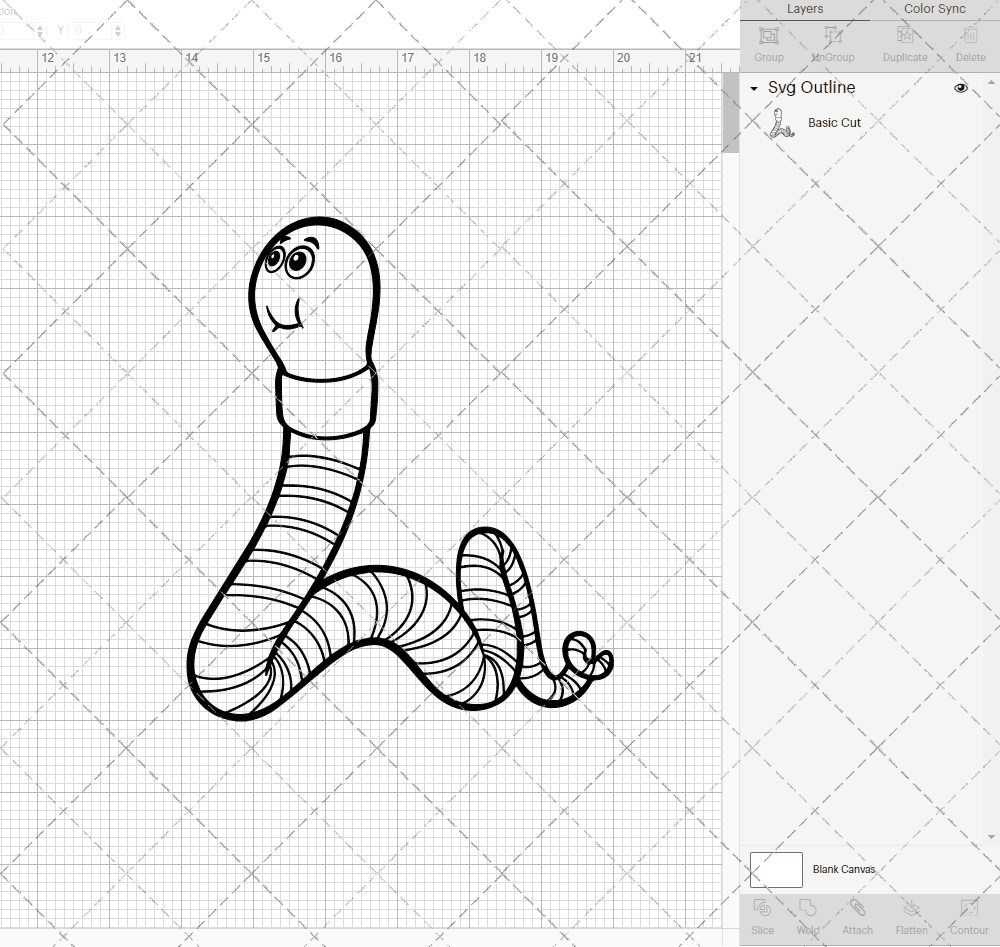Viewport: 1000px width, 947px height.
Task: Collapse the Svg Outline layer group
Action: [x=754, y=89]
